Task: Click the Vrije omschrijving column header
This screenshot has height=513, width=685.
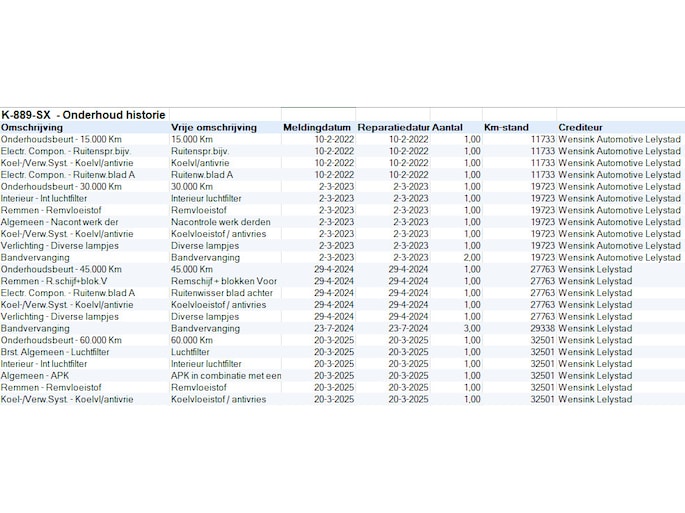Action: click(213, 128)
